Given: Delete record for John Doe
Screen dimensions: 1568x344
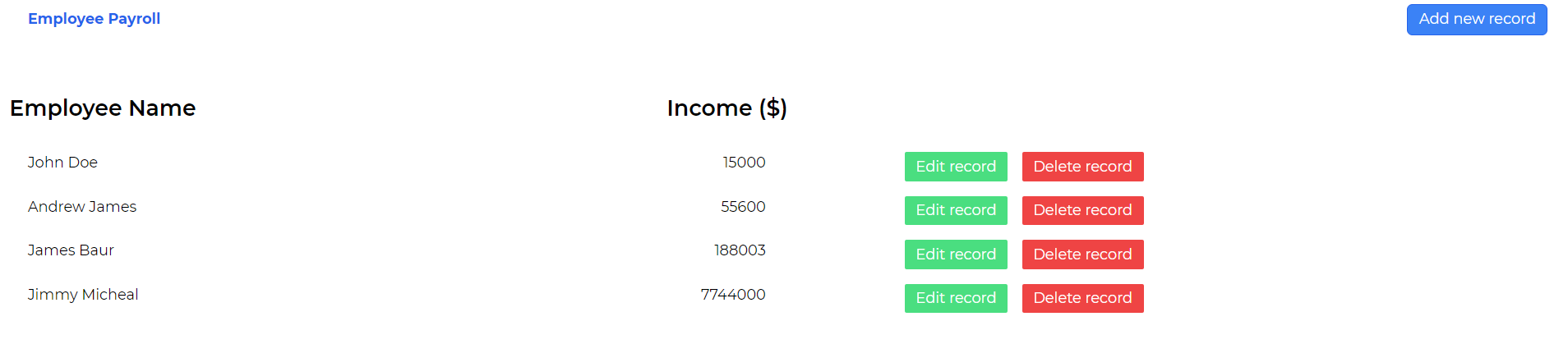Looking at the screenshot, I should [1082, 167].
